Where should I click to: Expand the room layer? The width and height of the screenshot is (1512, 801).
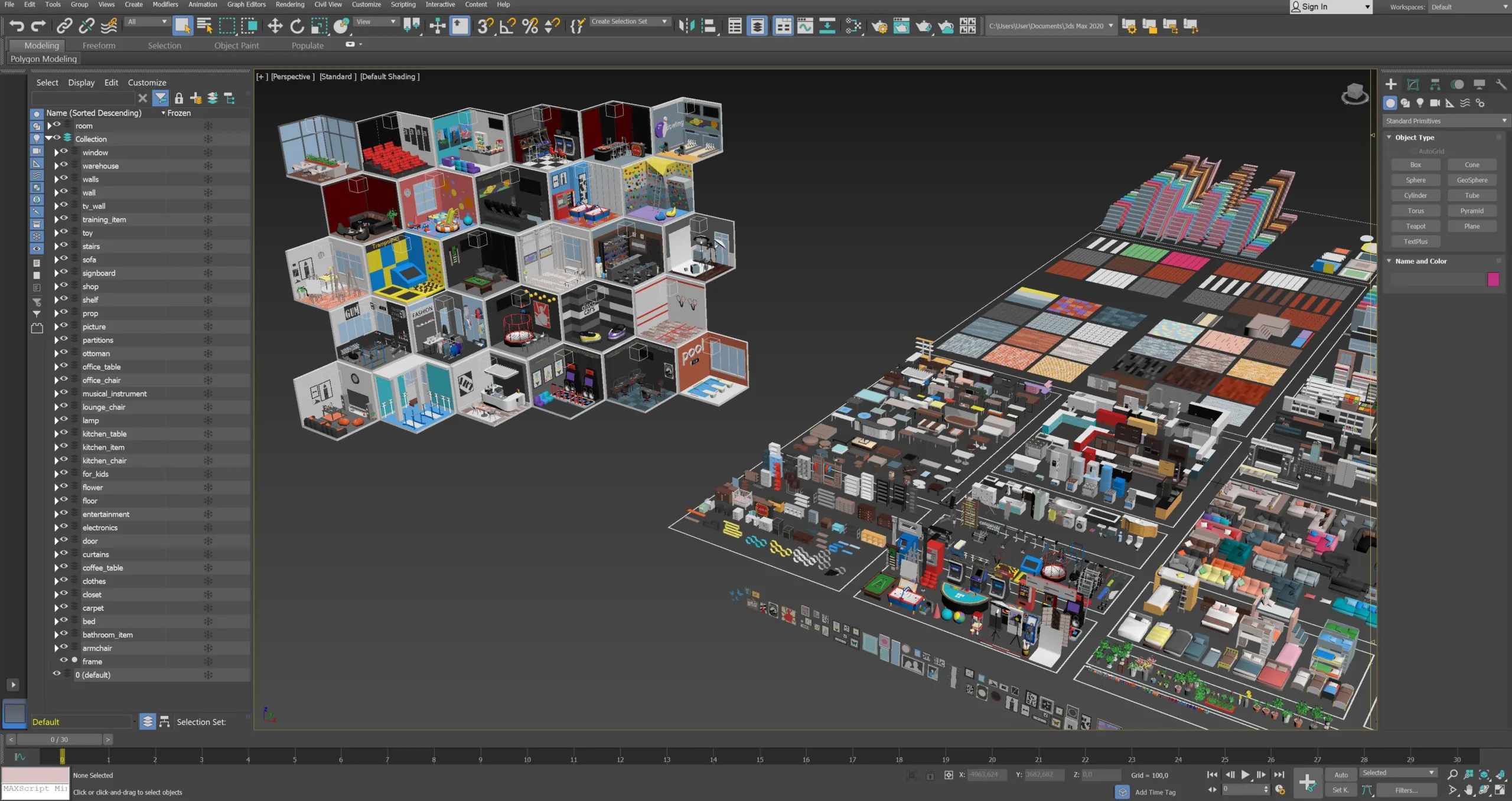pyautogui.click(x=49, y=126)
